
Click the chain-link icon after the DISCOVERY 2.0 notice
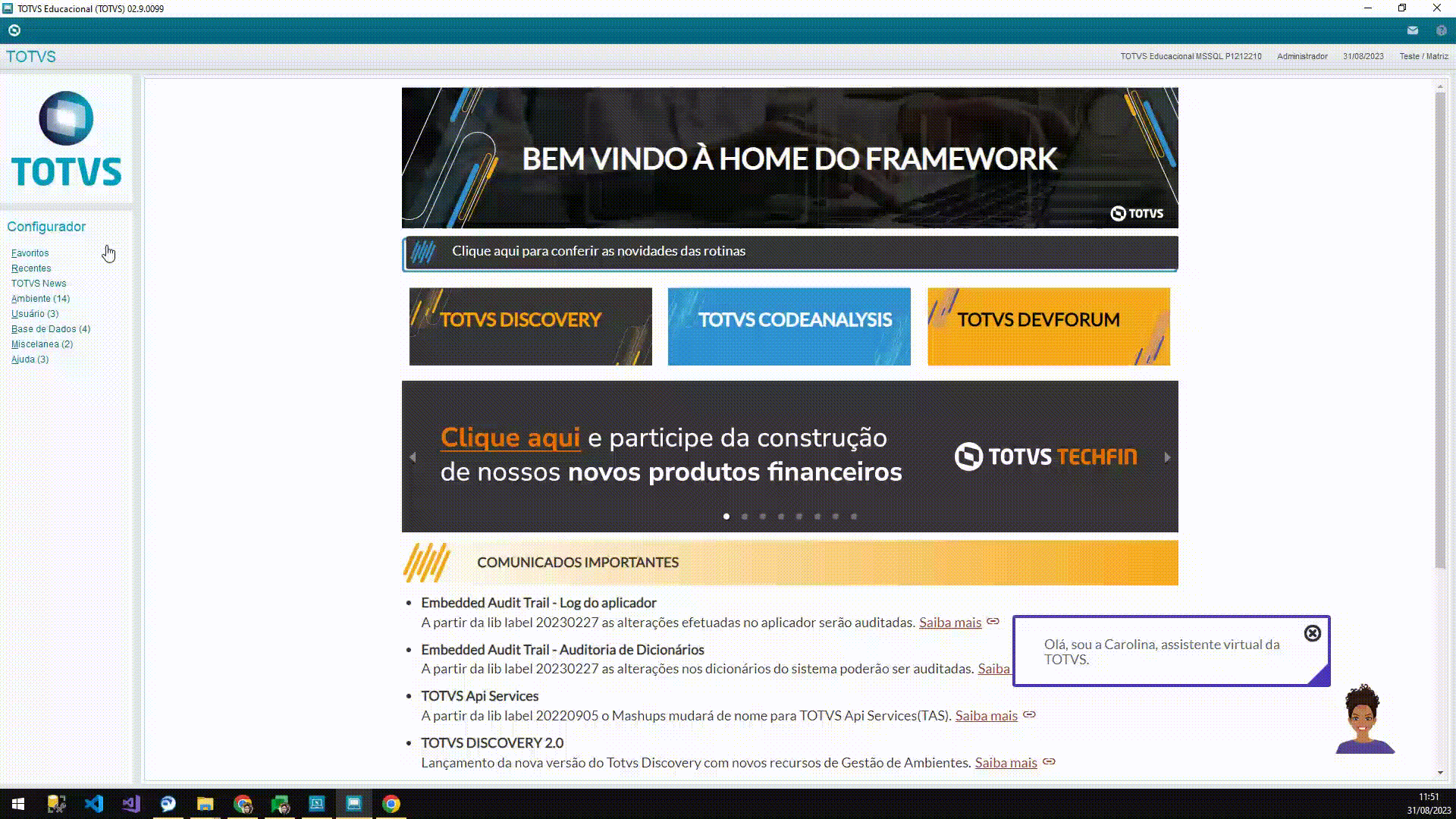(x=1049, y=761)
